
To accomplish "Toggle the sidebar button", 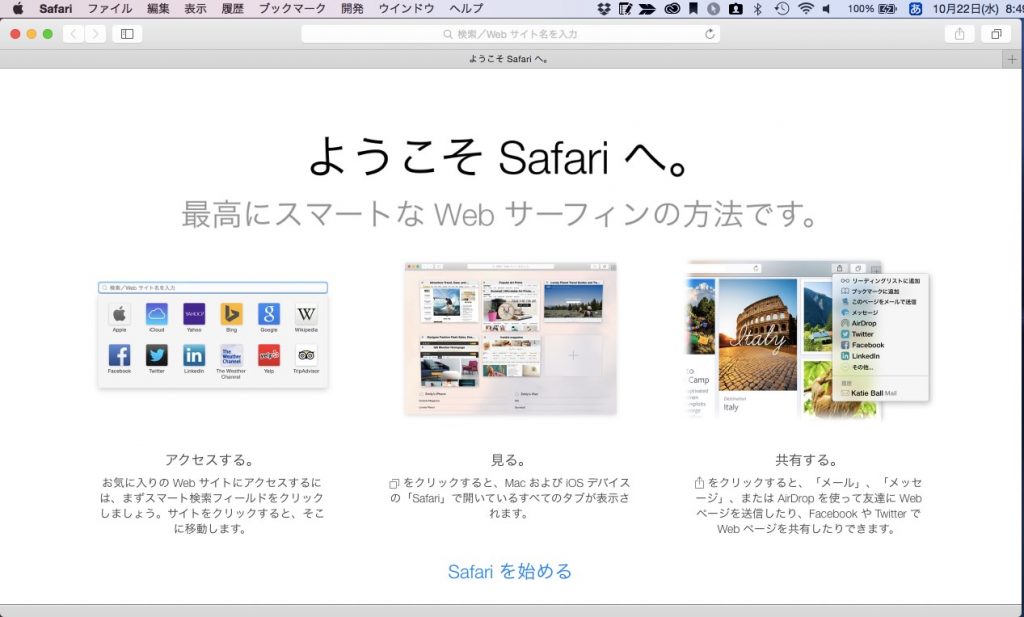I will click(x=127, y=34).
